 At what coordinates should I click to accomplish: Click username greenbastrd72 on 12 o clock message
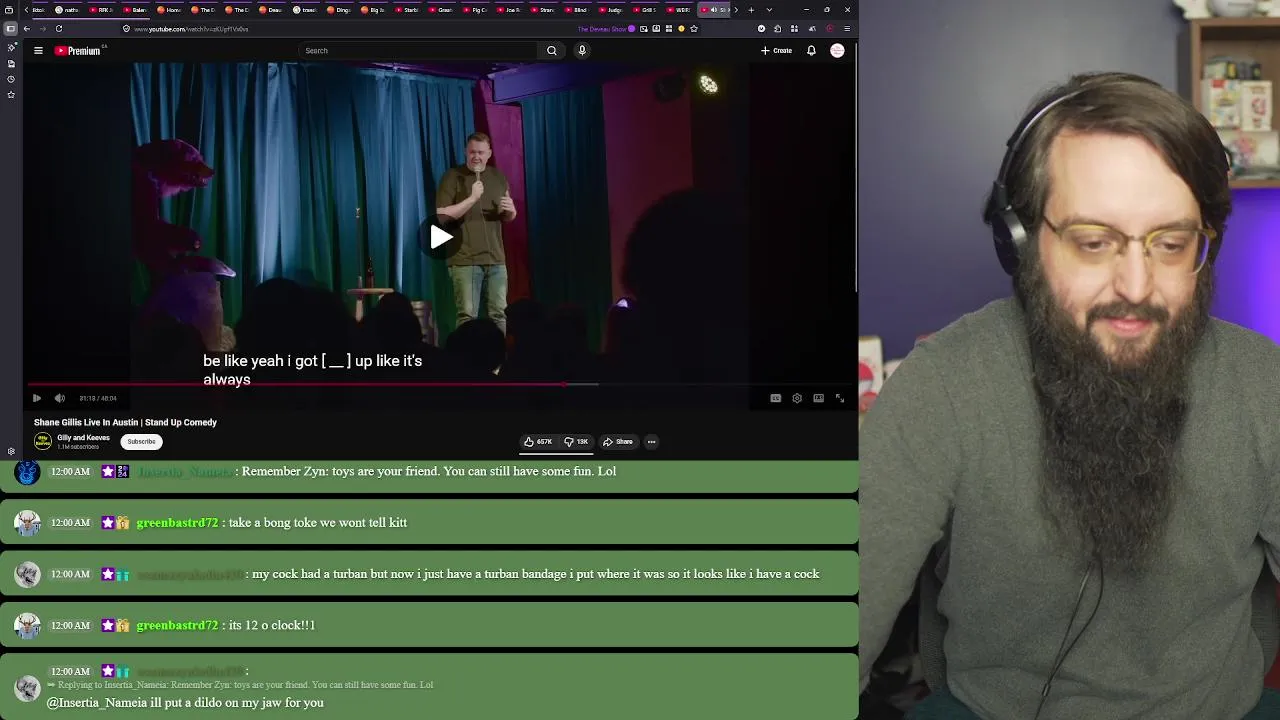[x=177, y=625]
